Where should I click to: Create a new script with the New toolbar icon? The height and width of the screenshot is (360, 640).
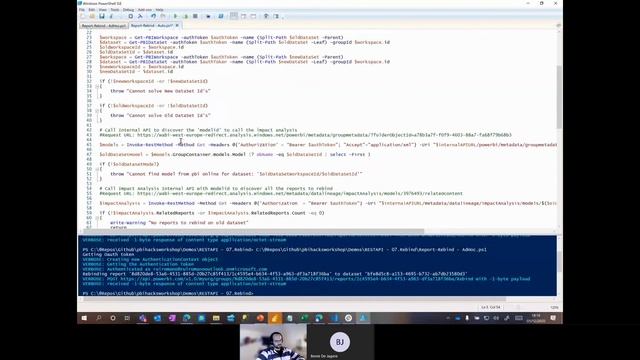pos(83,16)
